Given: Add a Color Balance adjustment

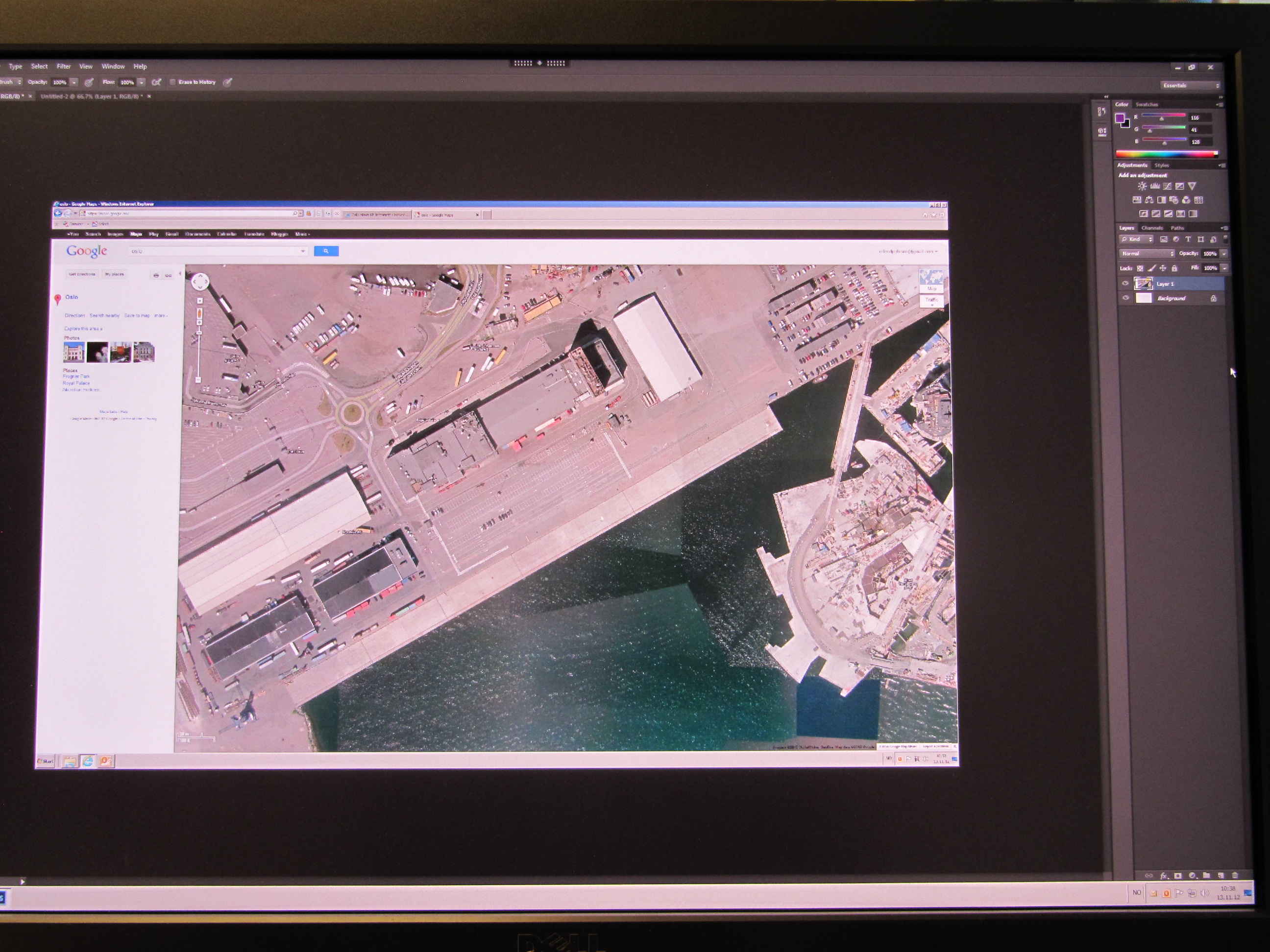Looking at the screenshot, I should 1149,200.
